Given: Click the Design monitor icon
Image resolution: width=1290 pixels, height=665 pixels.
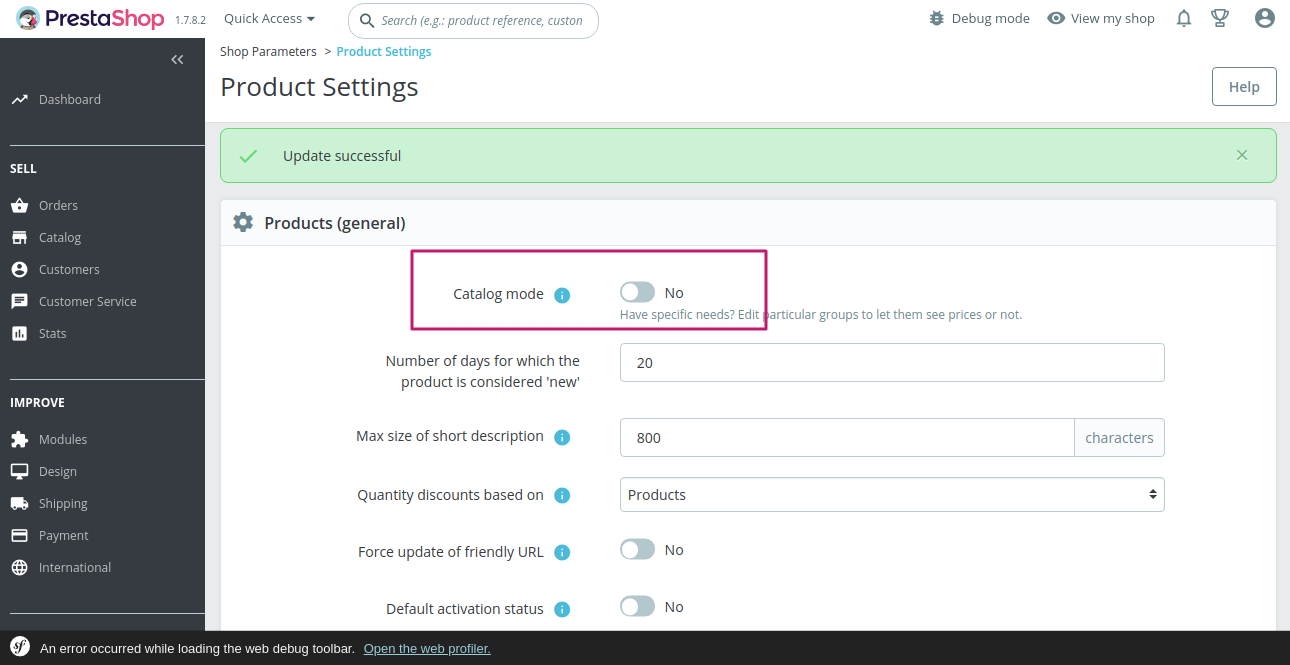Looking at the screenshot, I should point(19,471).
